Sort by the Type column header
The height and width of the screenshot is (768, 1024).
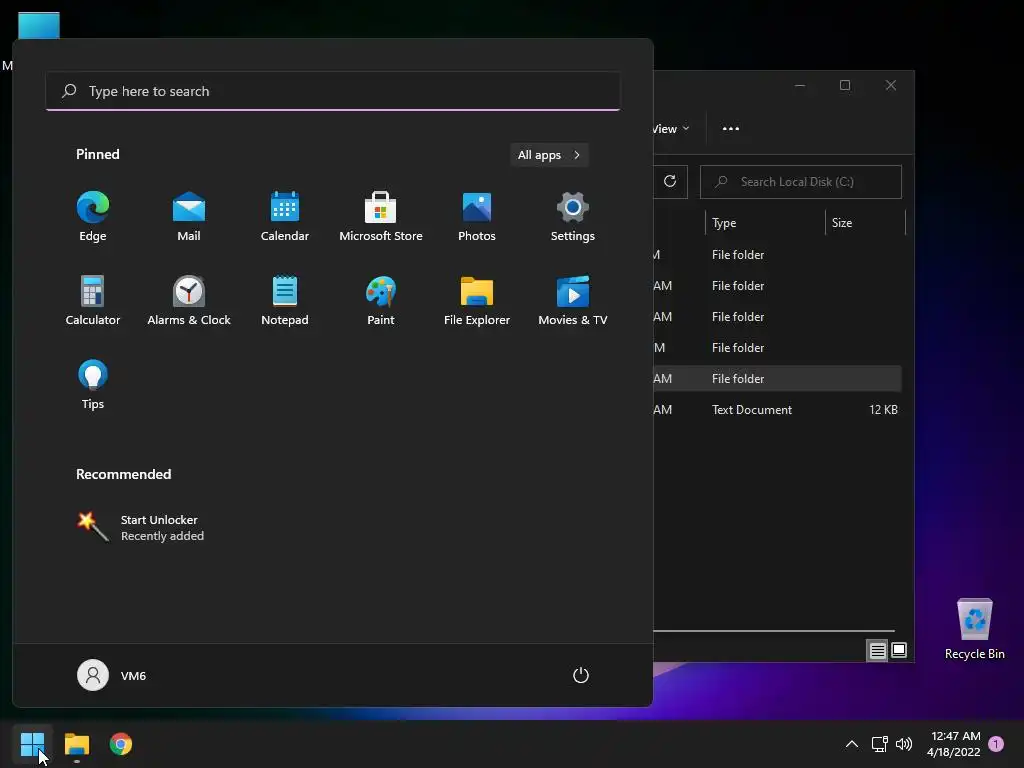(x=765, y=223)
